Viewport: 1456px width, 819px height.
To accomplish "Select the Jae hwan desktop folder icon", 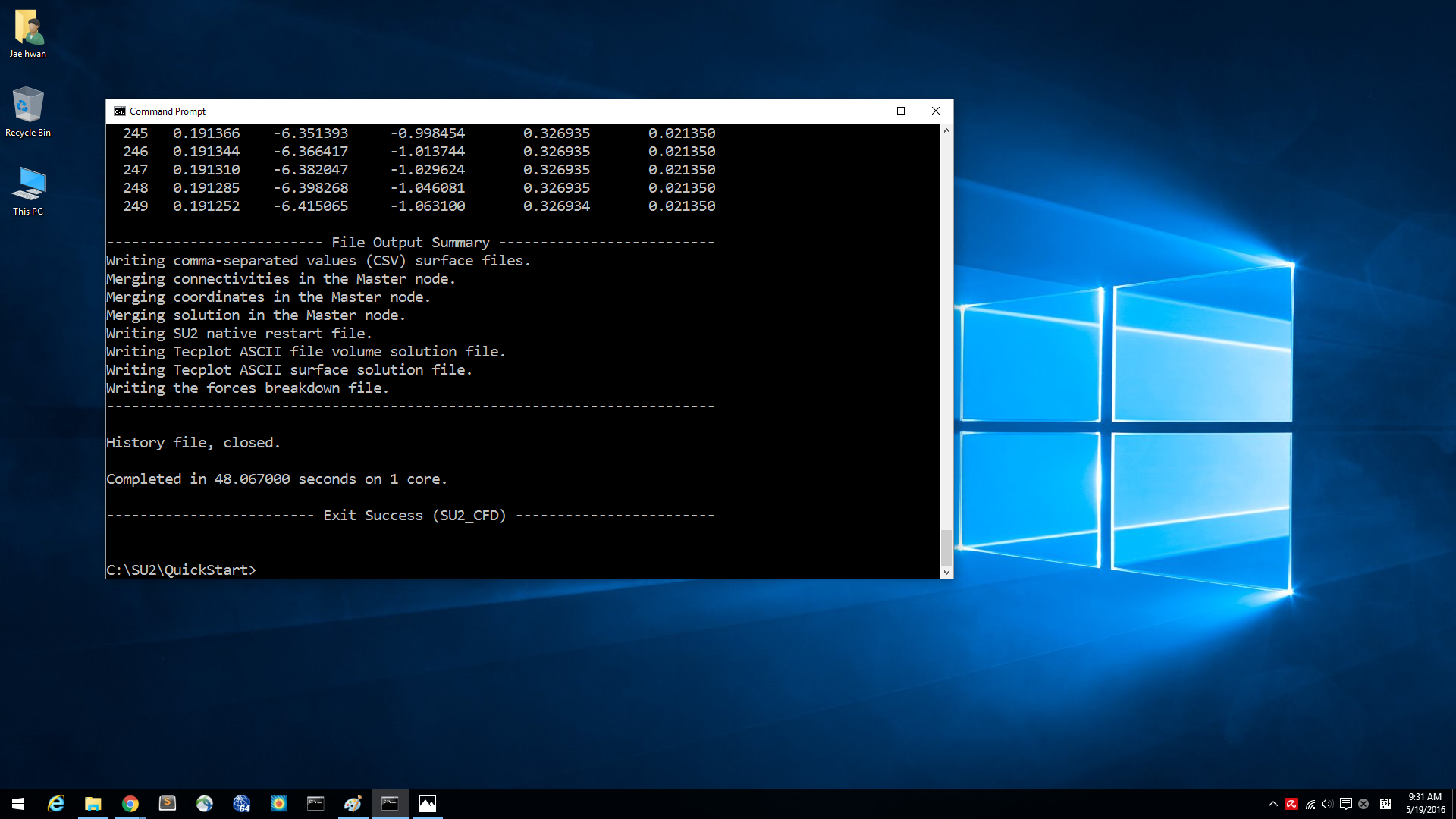I will tap(28, 34).
